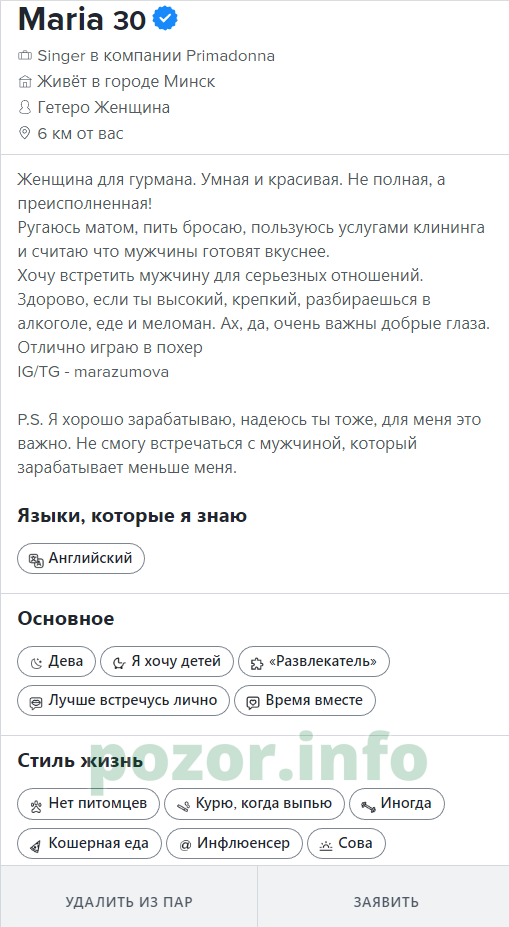Screen dimensions: 509x927
Task: Click the house icon next to Живёт в городе Минск
Action: [25, 82]
